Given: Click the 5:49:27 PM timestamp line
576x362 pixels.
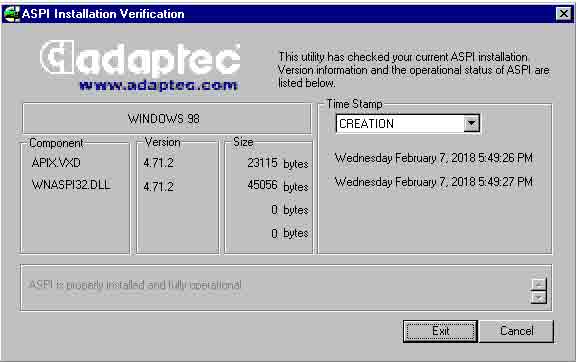Looking at the screenshot, I should pyautogui.click(x=433, y=182).
